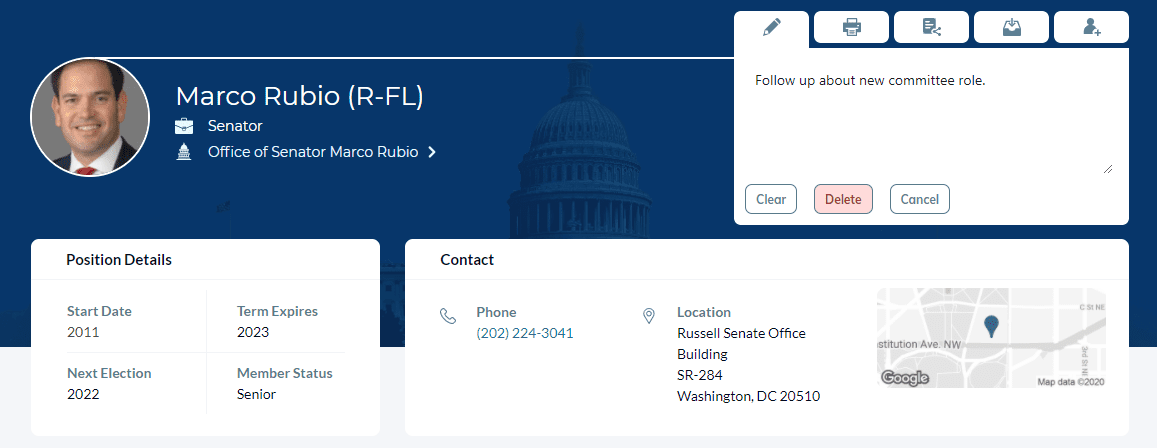
Task: Delete the note
Action: point(843,199)
